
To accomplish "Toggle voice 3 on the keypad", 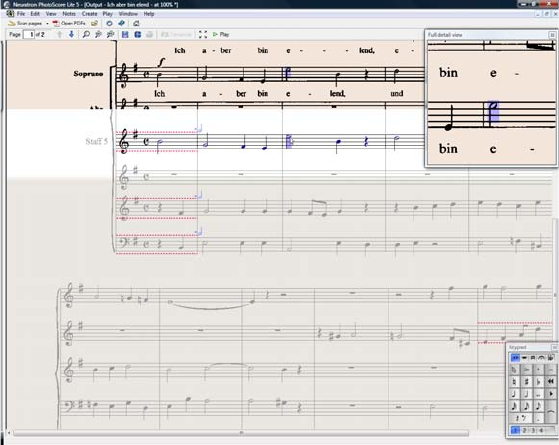I will [533, 430].
